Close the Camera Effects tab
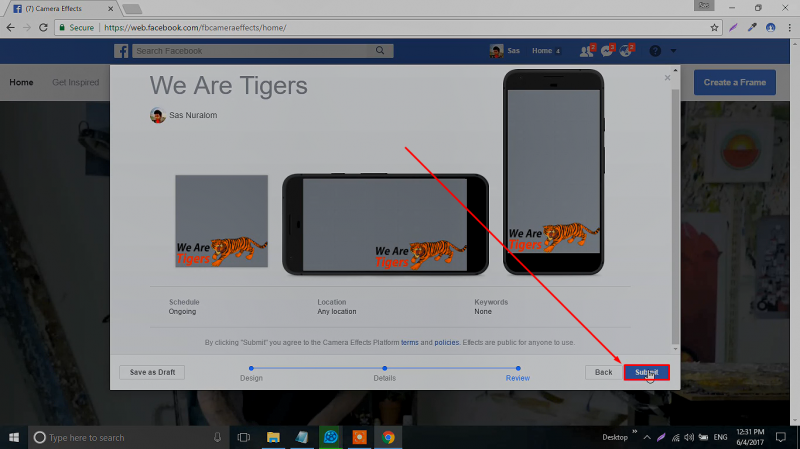 click(x=110, y=9)
